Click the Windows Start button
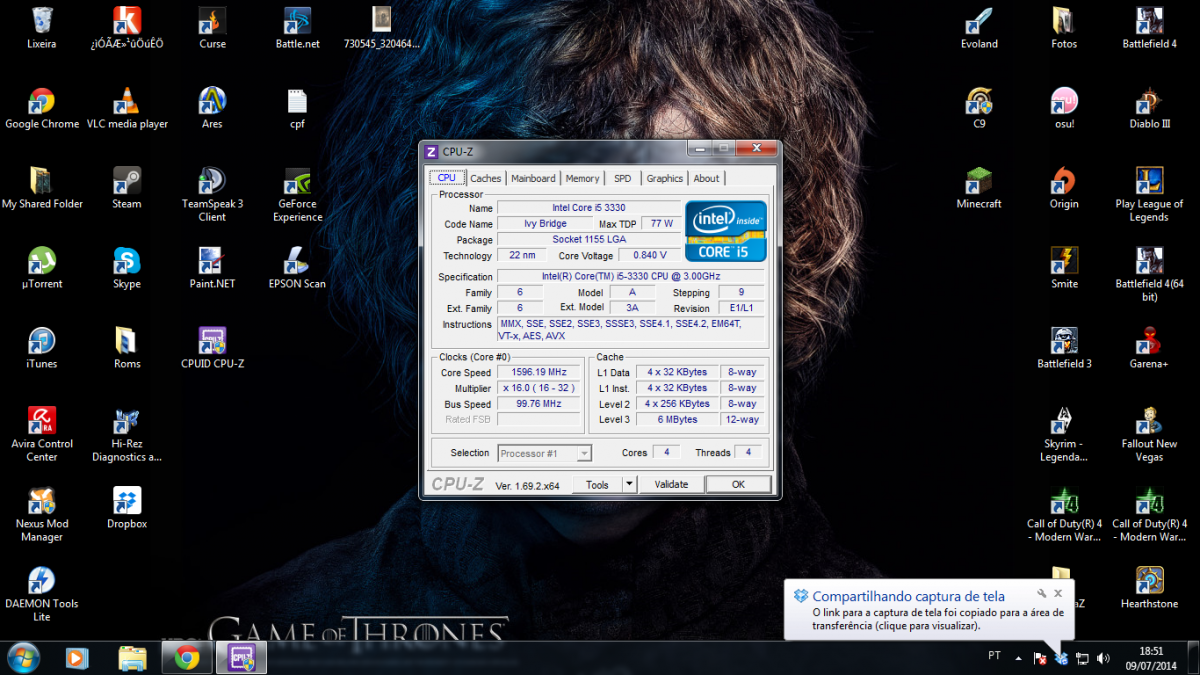This screenshot has height=675, width=1200. (23, 657)
